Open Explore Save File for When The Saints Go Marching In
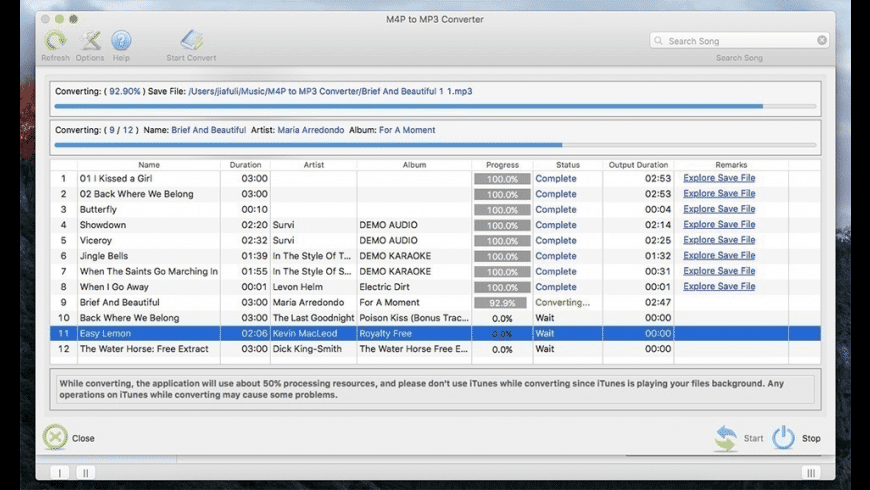Screen dimensions: 870x490 pos(719,271)
